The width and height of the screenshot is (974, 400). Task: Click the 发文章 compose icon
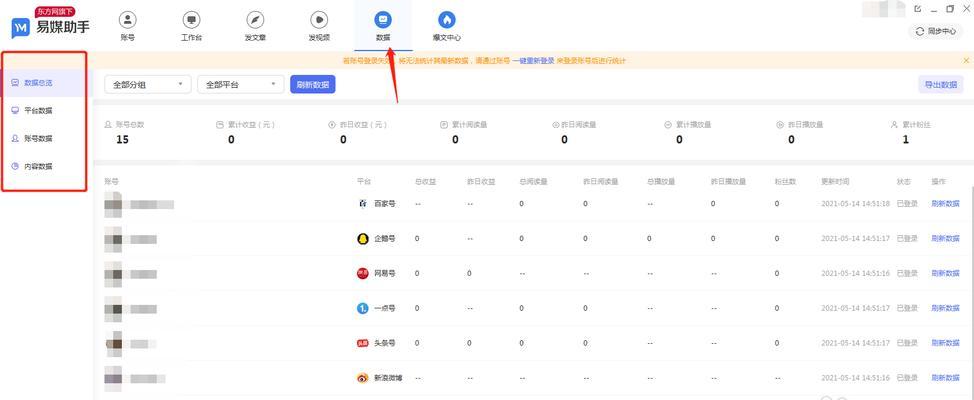(255, 20)
